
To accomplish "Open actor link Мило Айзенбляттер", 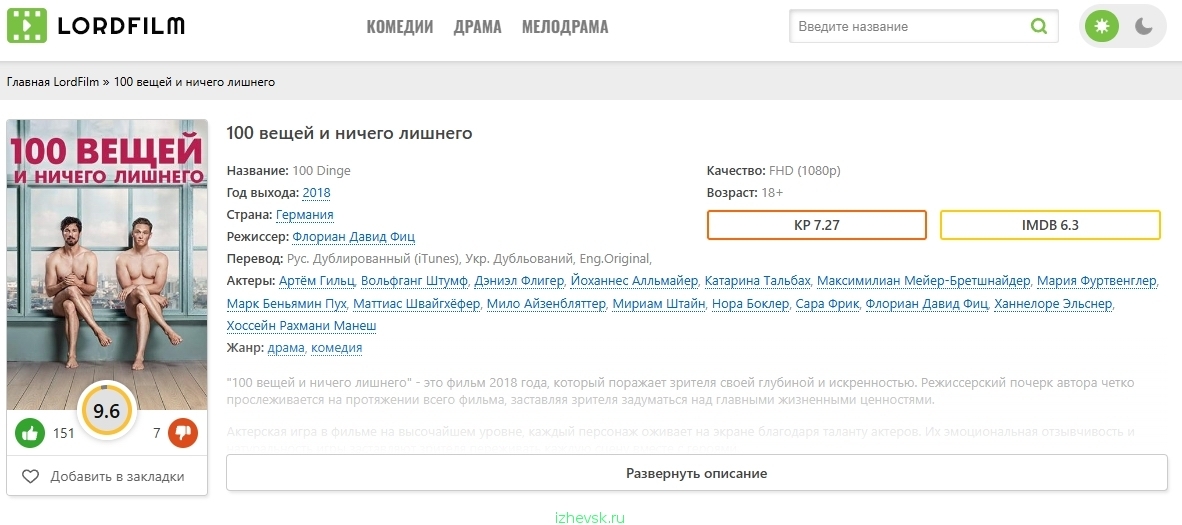I will (546, 303).
